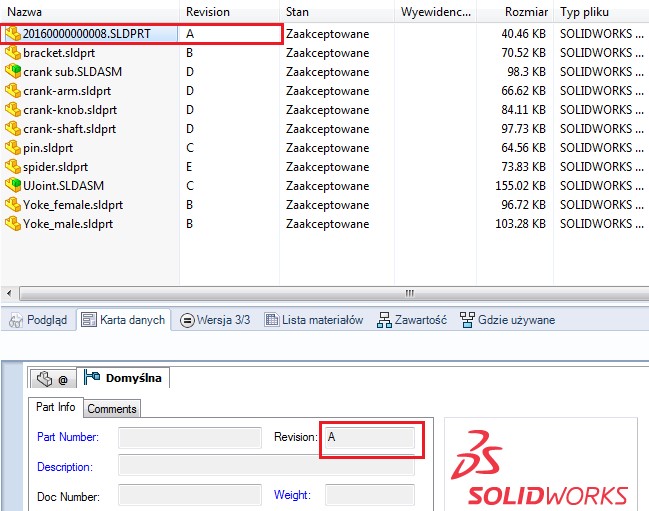Select the @ configuration tab
This screenshot has width=649, height=511.
pyautogui.click(x=53, y=379)
